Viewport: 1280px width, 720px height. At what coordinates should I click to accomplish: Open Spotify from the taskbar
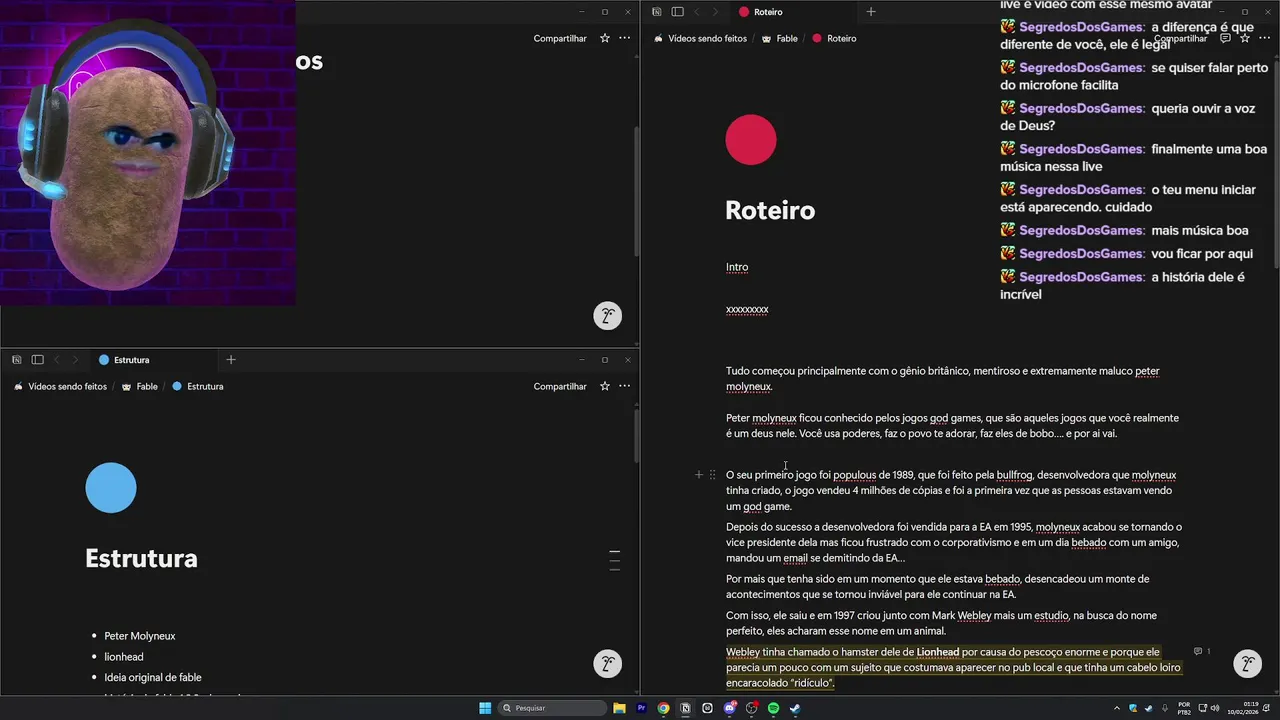(773, 708)
